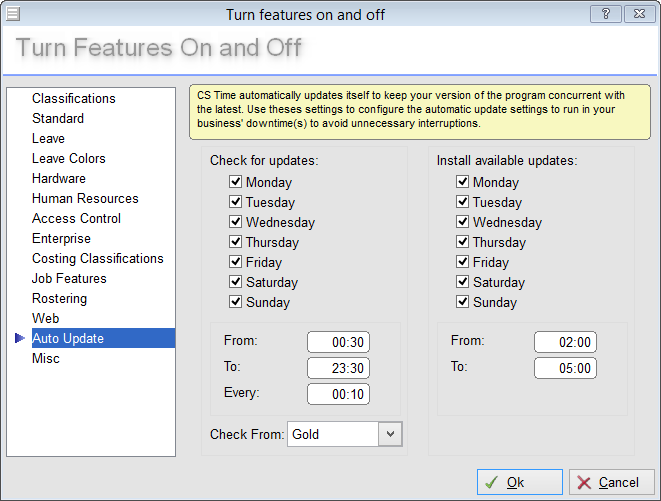Open the Check From dropdown arrow
661x501 pixels.
tap(391, 434)
